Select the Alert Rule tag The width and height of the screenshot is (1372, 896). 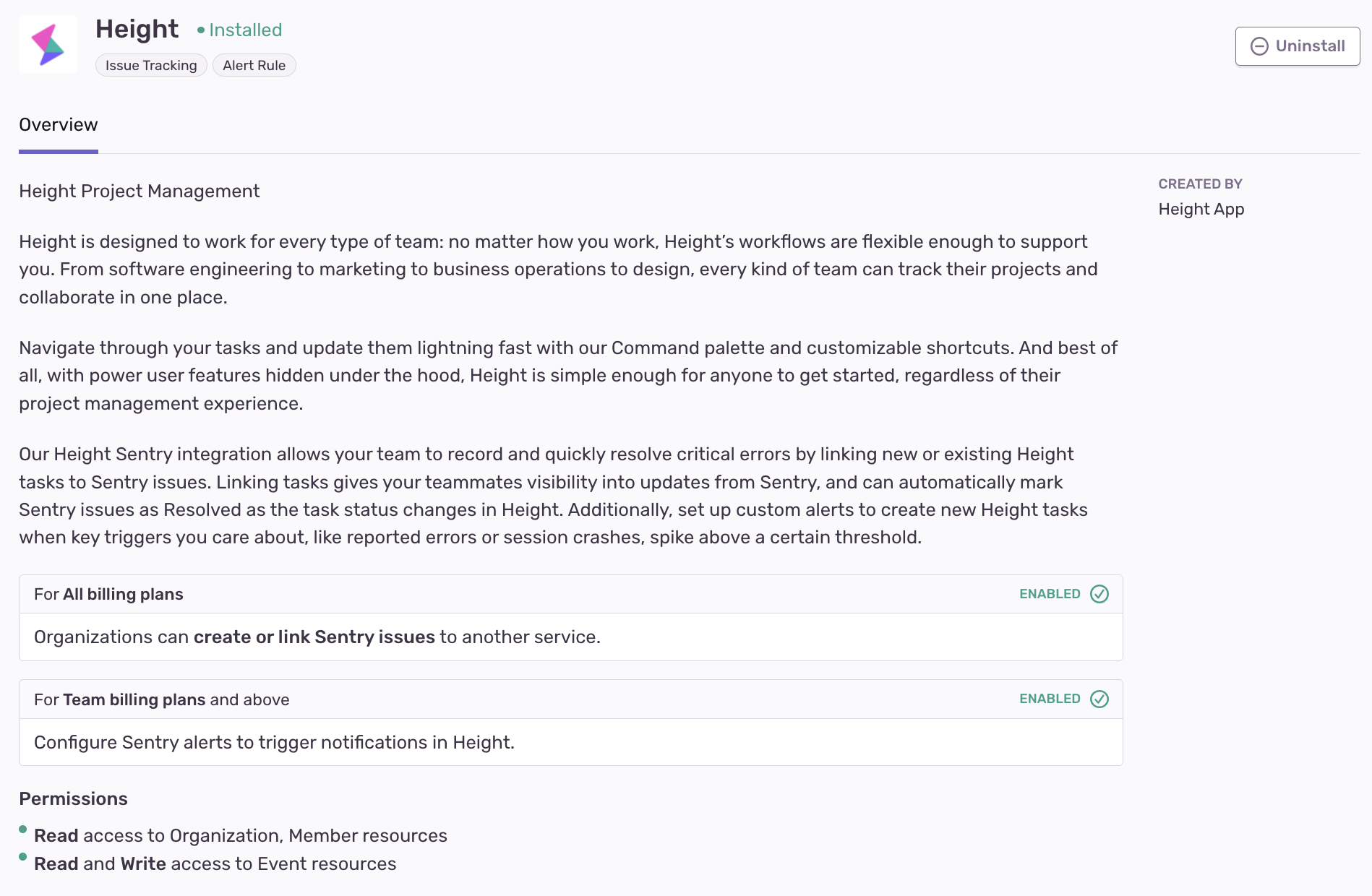coord(254,66)
